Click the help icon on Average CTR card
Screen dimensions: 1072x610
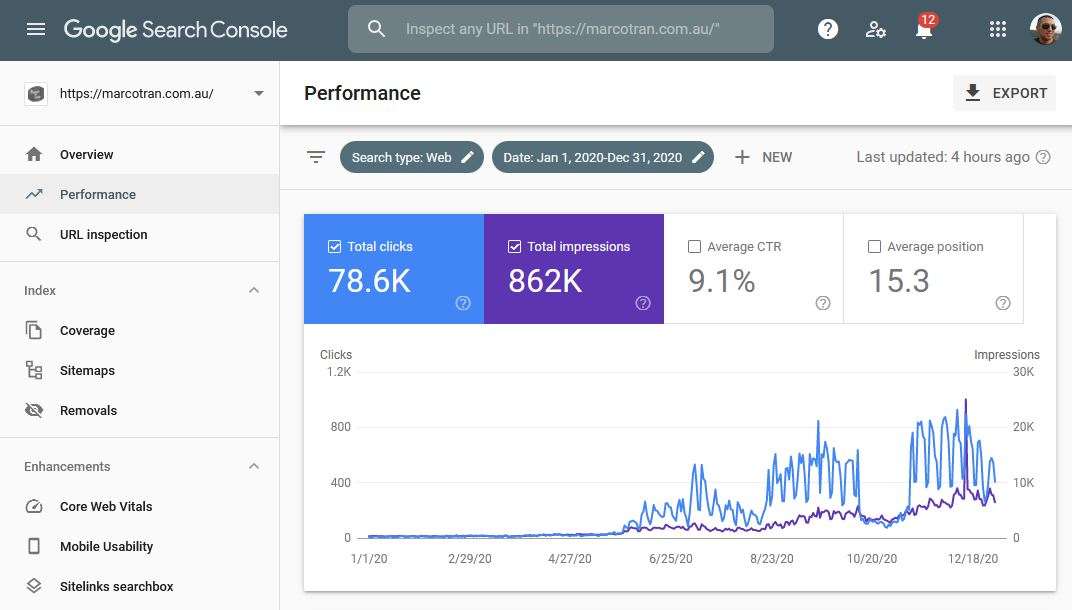tap(823, 303)
